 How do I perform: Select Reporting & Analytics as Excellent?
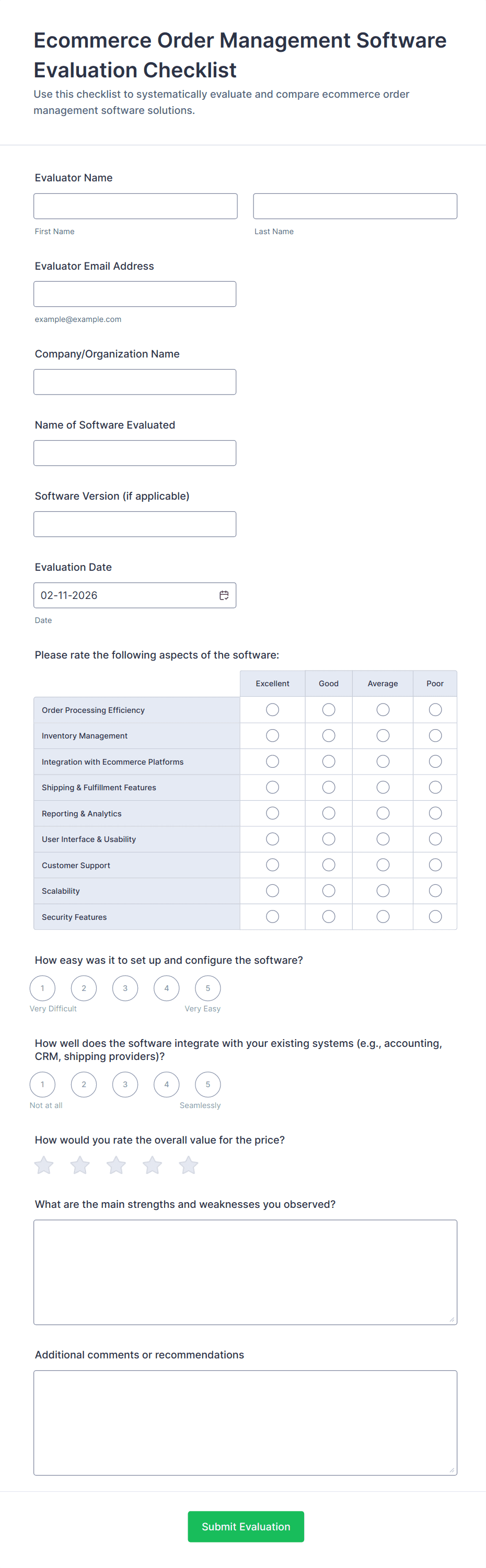[x=272, y=813]
